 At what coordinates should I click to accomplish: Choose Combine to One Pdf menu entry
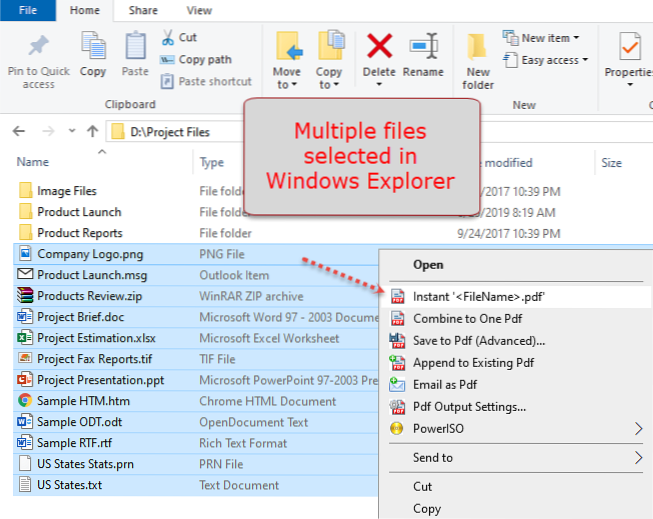[467, 318]
